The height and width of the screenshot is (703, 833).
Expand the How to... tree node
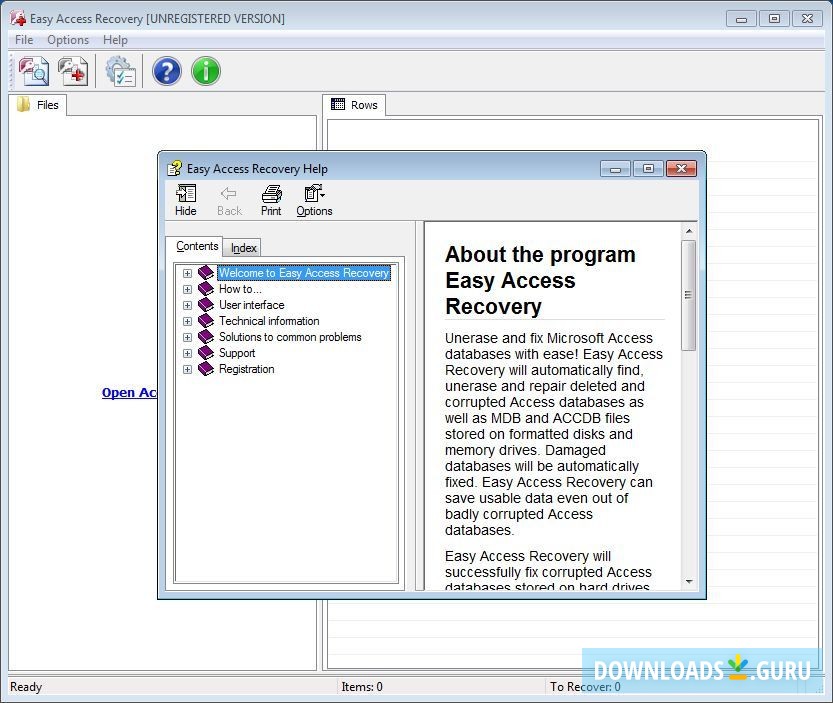(187, 289)
